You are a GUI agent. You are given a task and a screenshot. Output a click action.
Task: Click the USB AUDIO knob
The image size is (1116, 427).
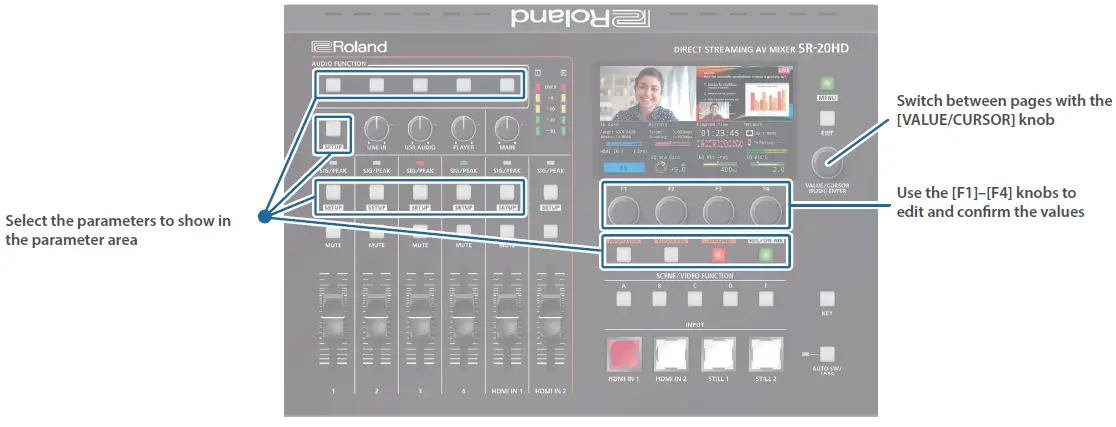click(x=421, y=129)
